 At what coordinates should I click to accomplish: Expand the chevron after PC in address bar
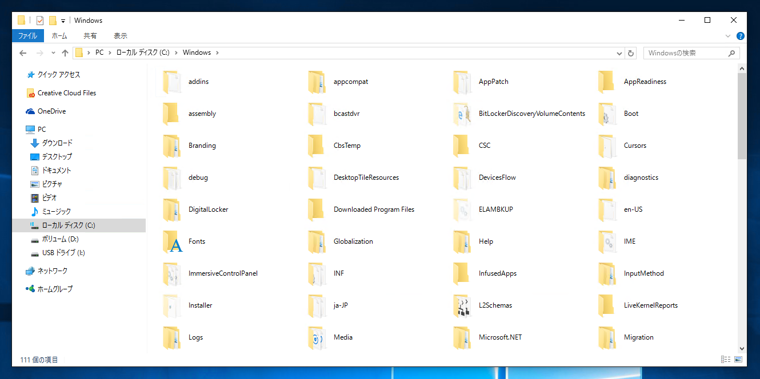pyautogui.click(x=110, y=53)
